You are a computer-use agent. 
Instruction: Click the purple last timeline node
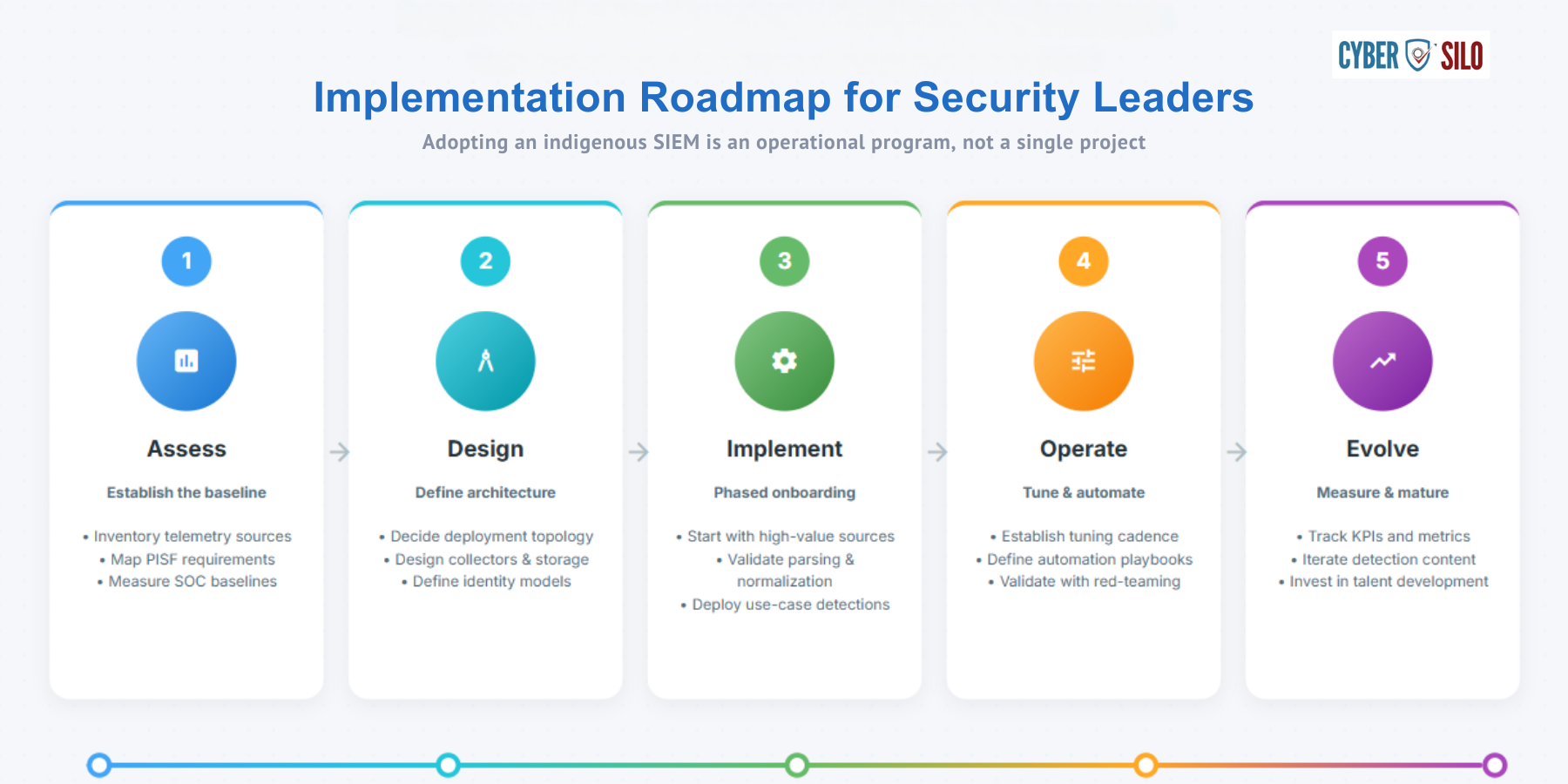click(1495, 765)
